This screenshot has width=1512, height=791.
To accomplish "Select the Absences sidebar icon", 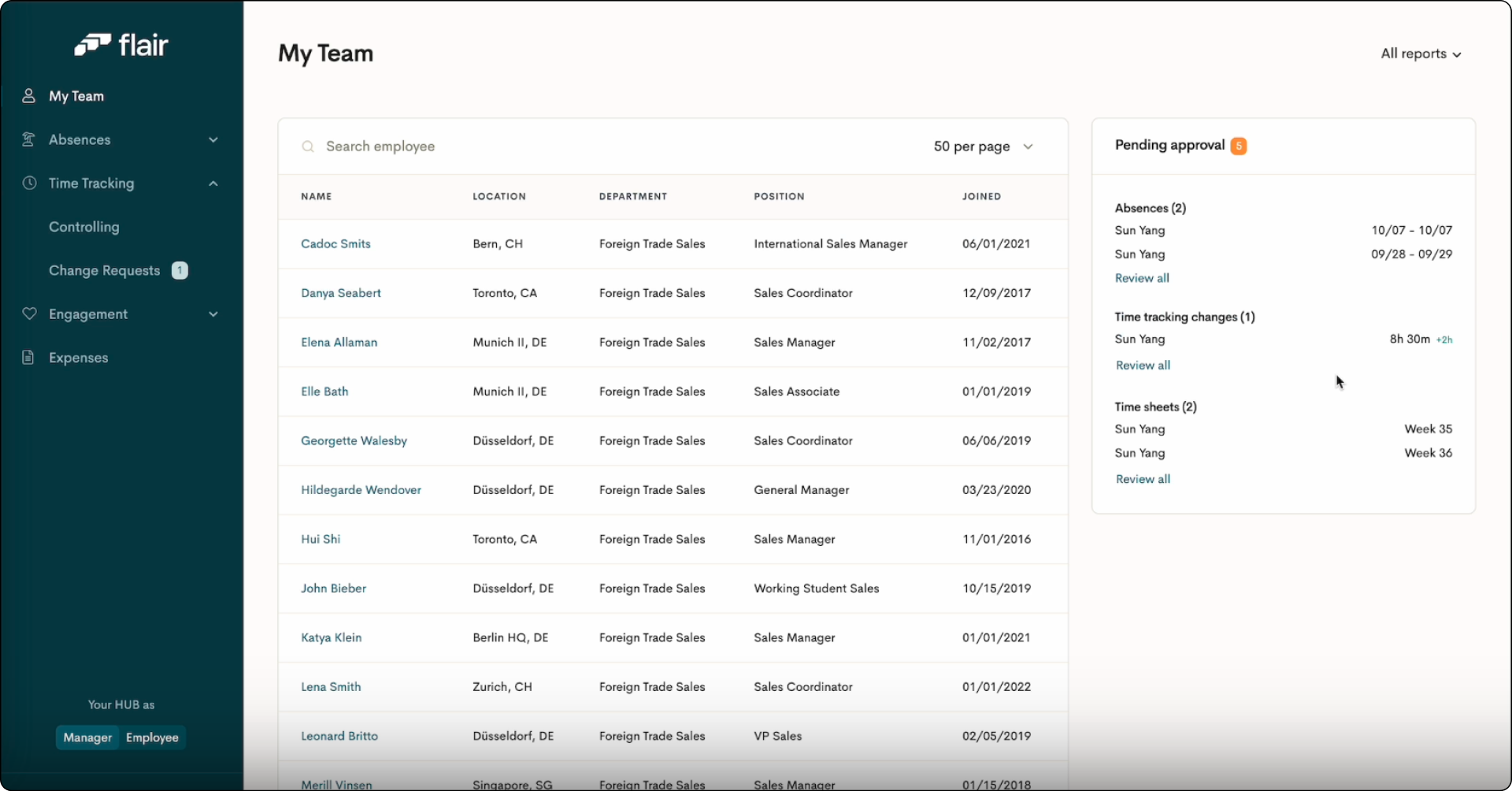I will click(28, 139).
